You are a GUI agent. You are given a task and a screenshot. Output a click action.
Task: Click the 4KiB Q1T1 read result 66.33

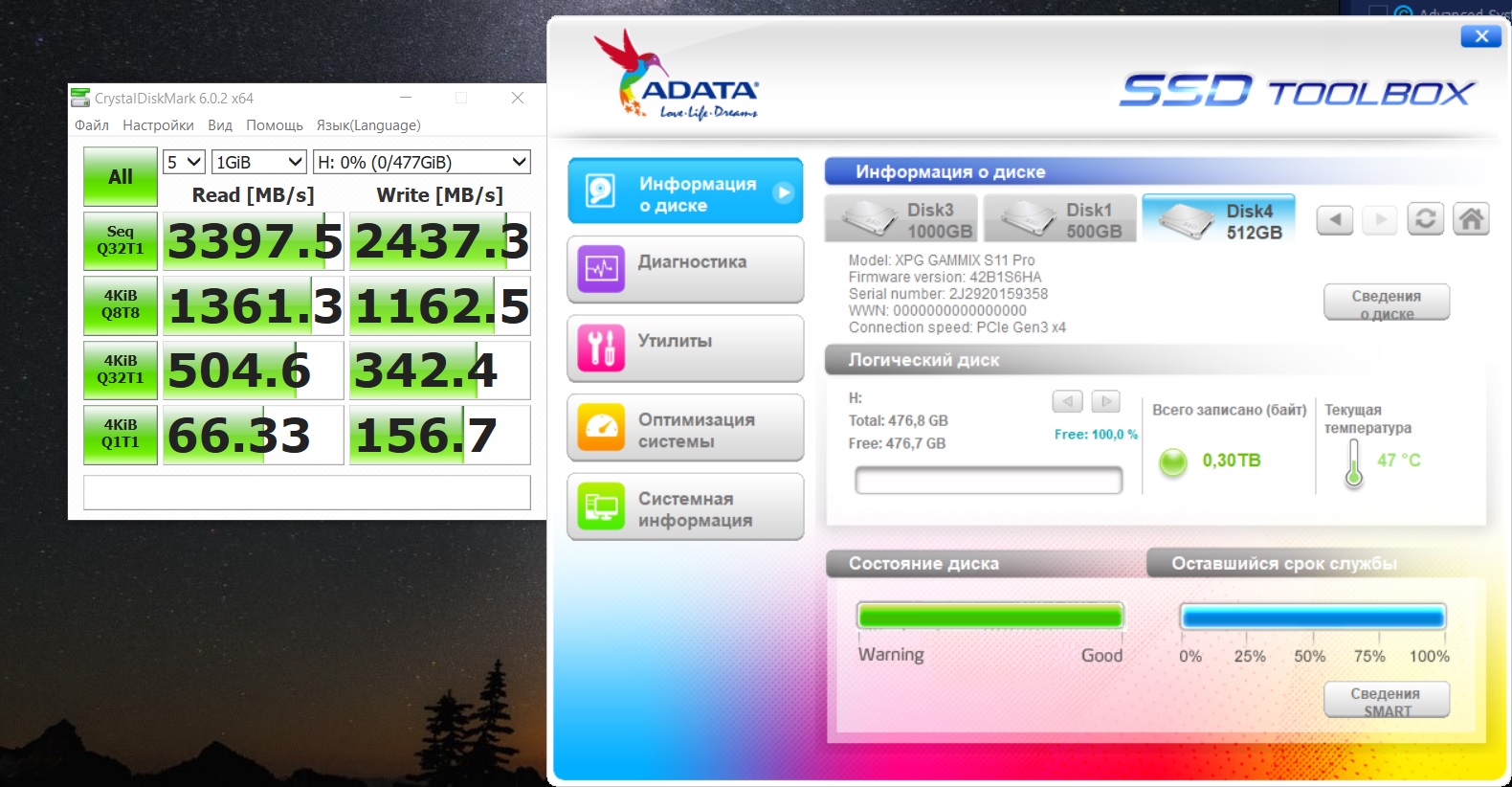click(x=254, y=435)
